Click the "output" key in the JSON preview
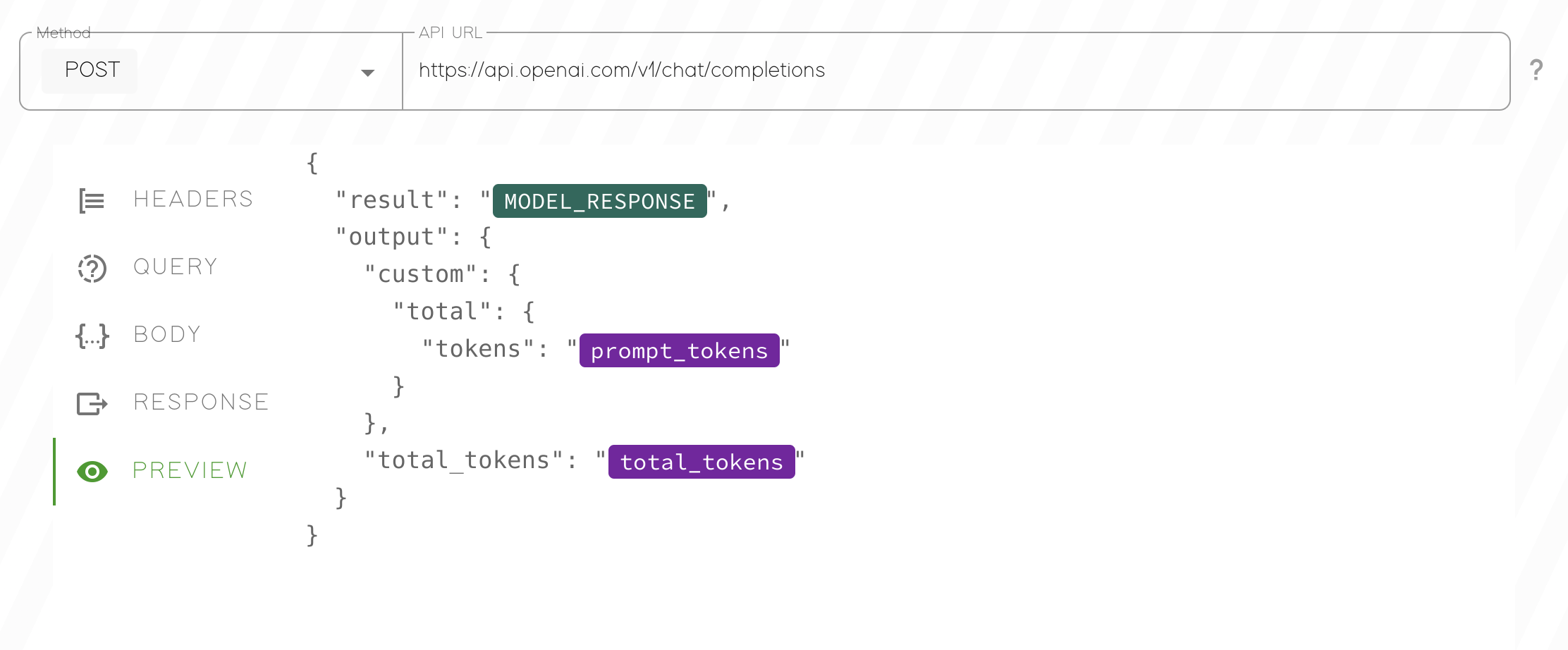The height and width of the screenshot is (650, 1568). [391, 237]
